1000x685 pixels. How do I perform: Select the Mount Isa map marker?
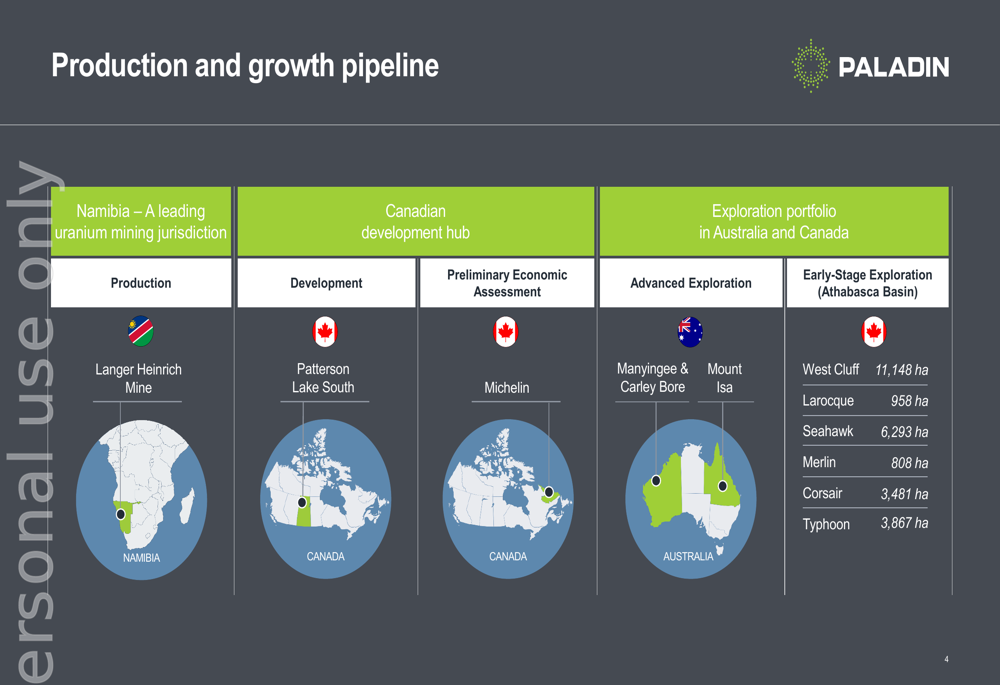pyautogui.click(x=723, y=486)
